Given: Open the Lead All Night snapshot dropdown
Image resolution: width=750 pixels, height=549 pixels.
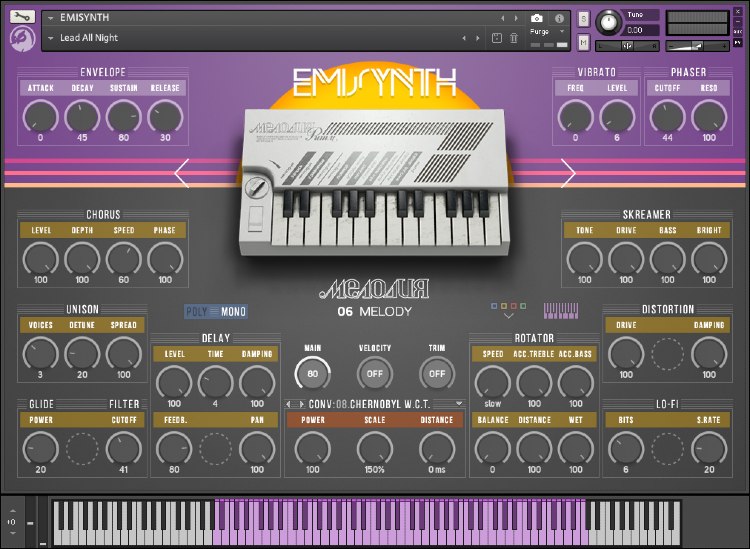Looking at the screenshot, I should 50,38.
